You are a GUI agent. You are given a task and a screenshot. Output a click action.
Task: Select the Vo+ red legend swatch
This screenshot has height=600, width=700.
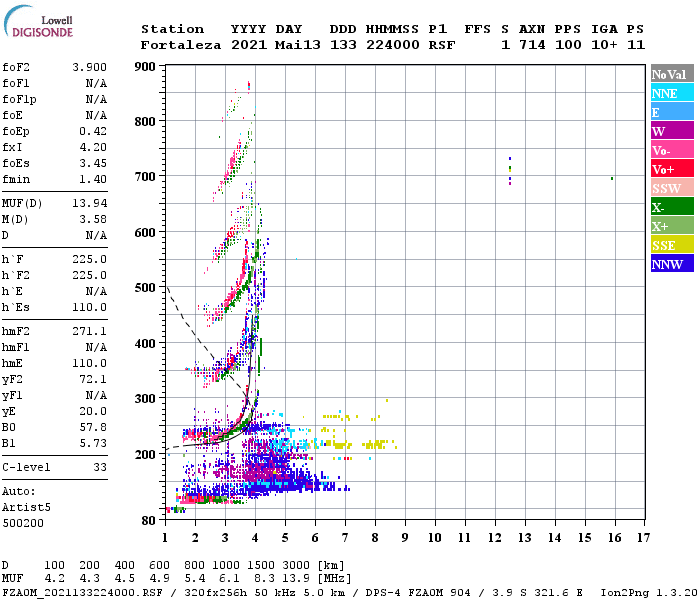point(672,169)
